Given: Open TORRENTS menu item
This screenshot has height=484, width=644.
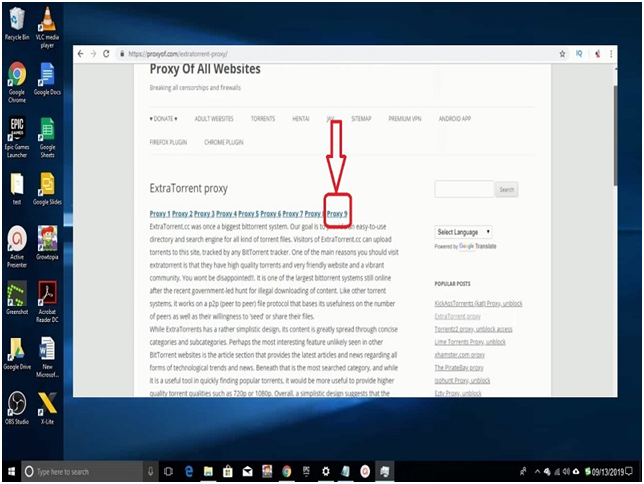Looking at the screenshot, I should coord(263,119).
